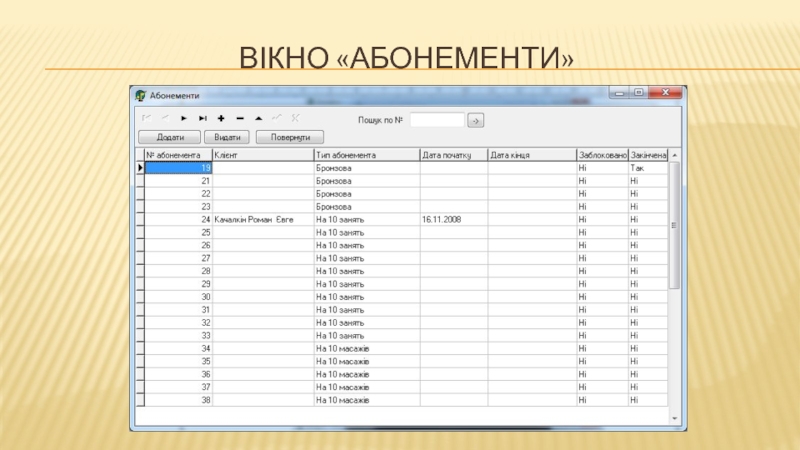Focus the Пошук по № search field
The width and height of the screenshot is (800, 450).
point(437,120)
